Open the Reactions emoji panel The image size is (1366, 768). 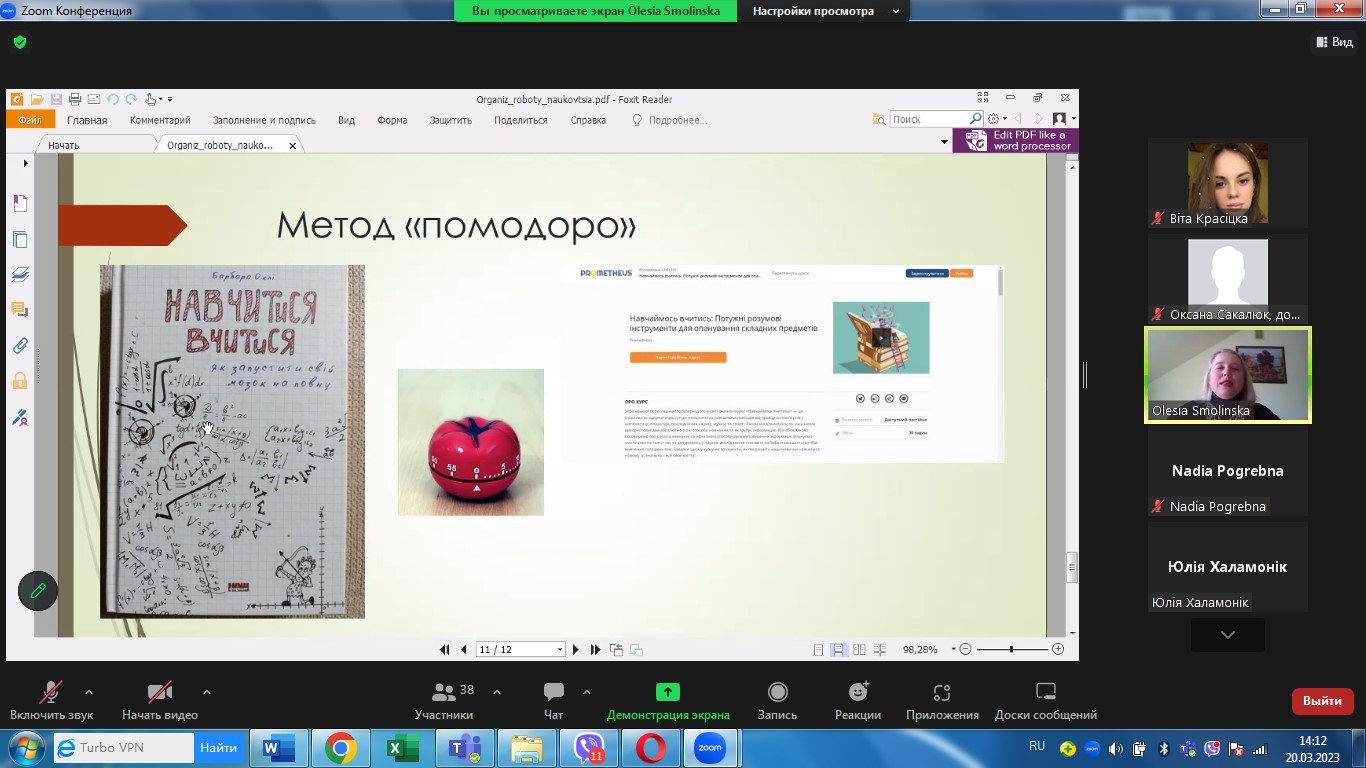click(x=857, y=700)
